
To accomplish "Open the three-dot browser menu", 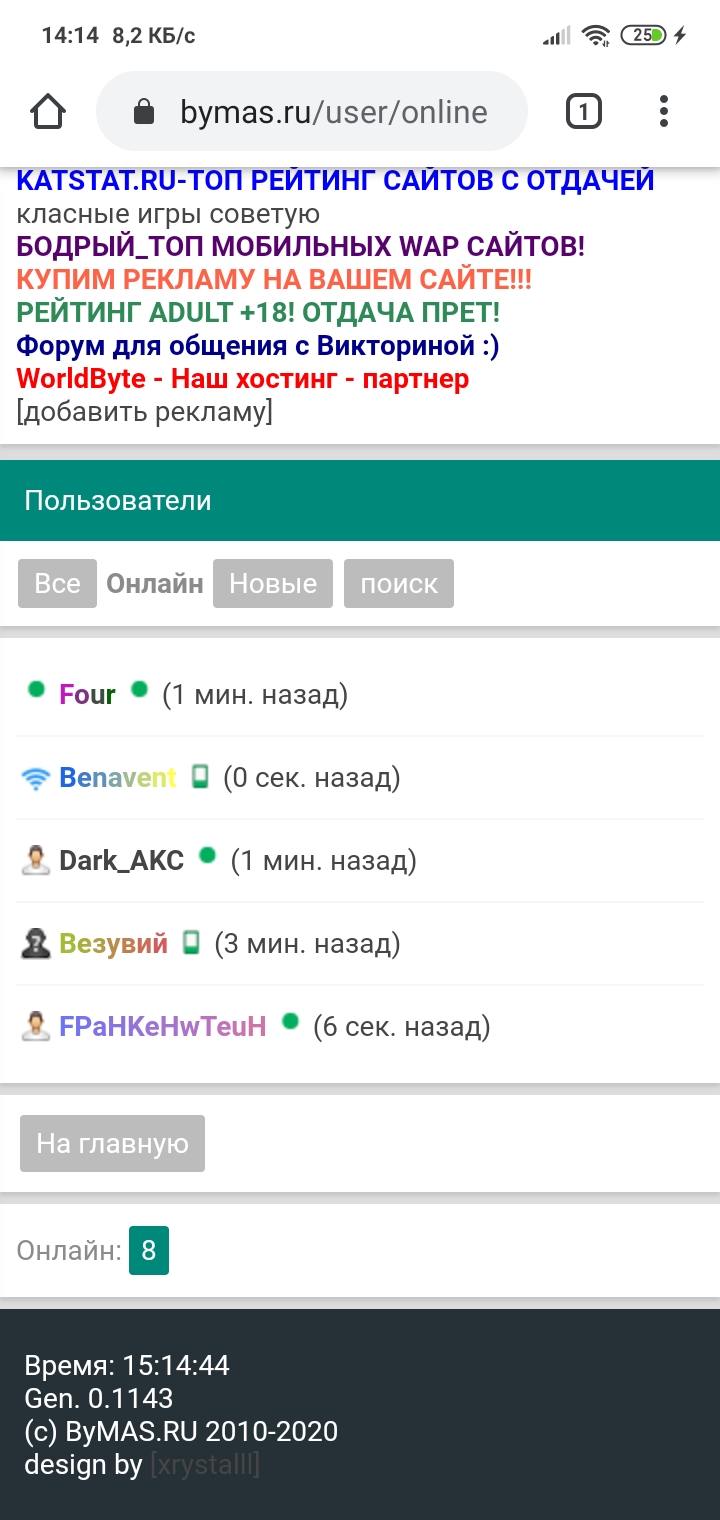I will [664, 112].
